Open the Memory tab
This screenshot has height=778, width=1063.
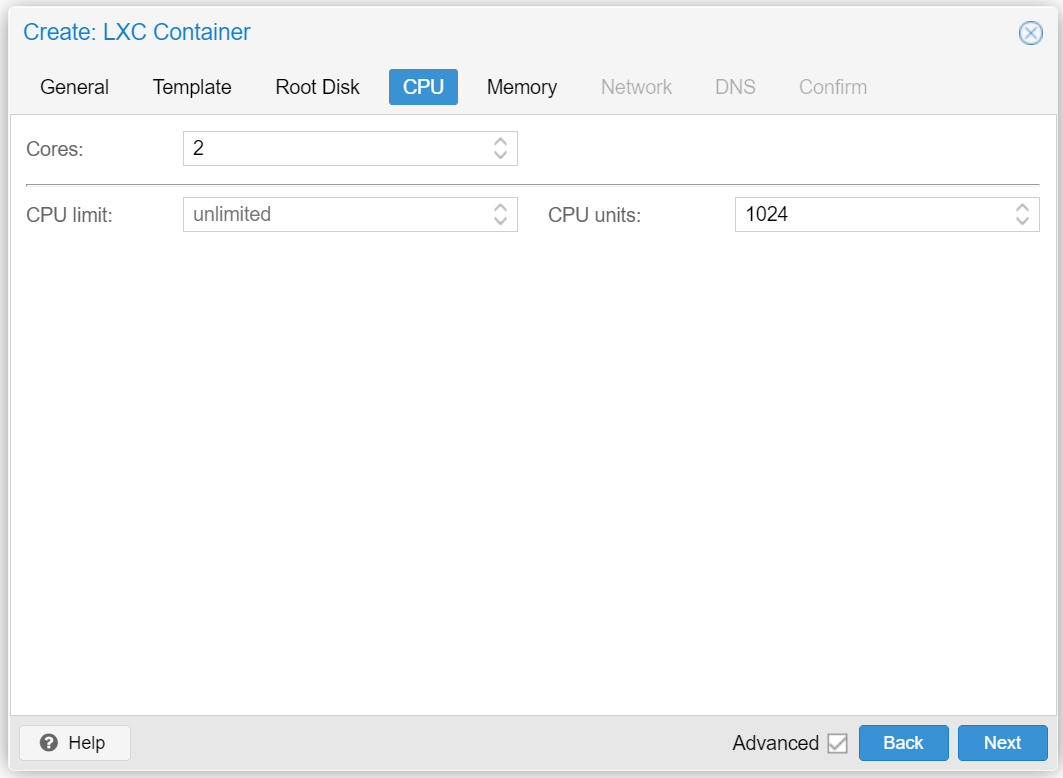[521, 87]
